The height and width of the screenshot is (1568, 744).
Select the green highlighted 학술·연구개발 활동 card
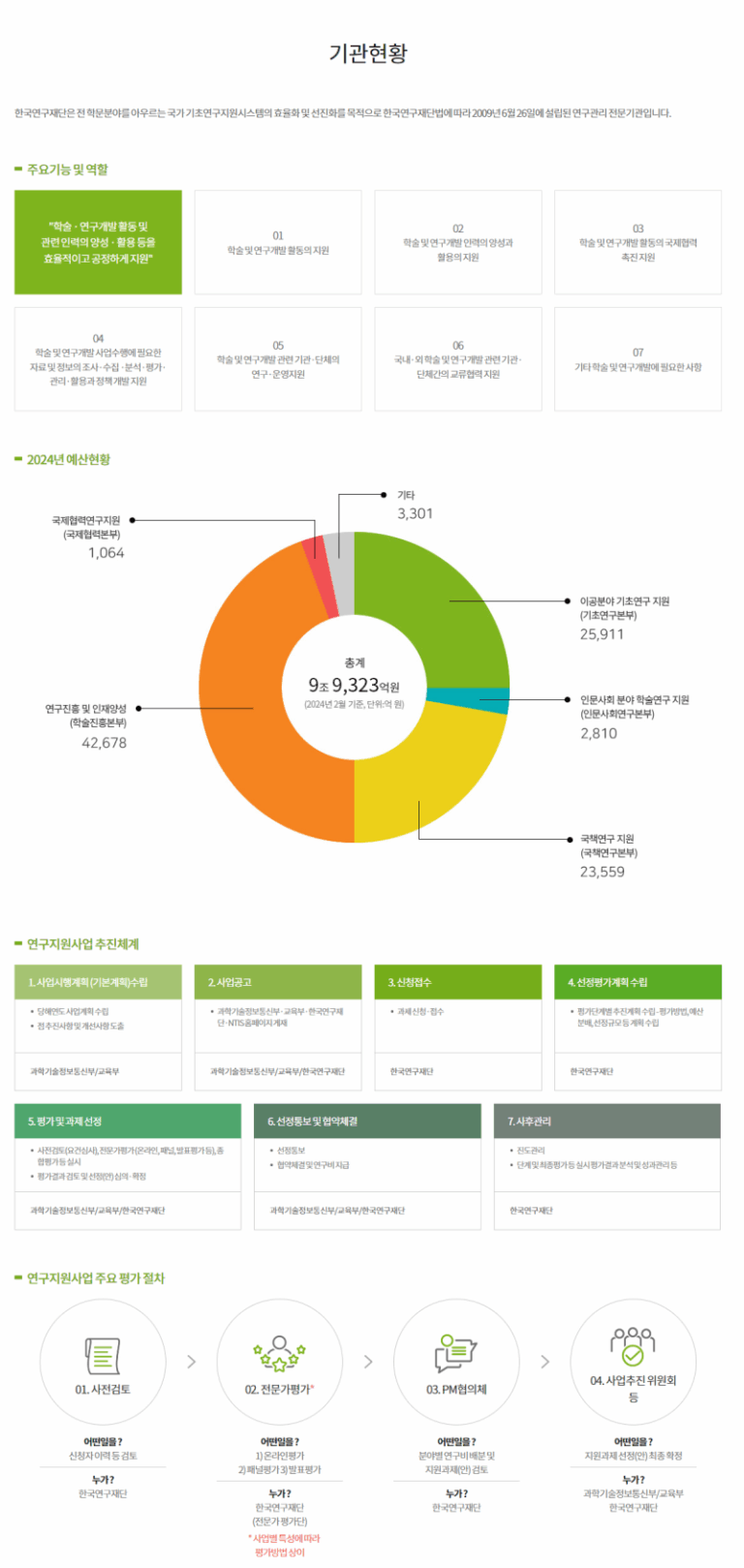pos(98,242)
